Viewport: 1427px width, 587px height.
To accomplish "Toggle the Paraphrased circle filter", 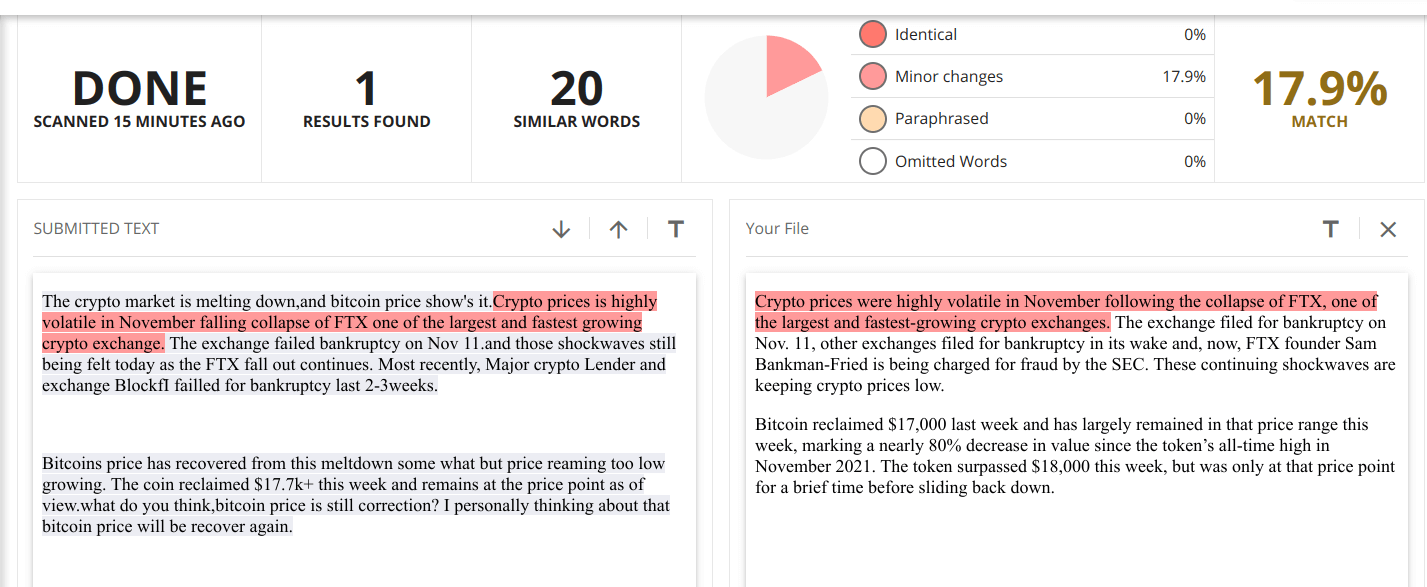I will (x=873, y=118).
